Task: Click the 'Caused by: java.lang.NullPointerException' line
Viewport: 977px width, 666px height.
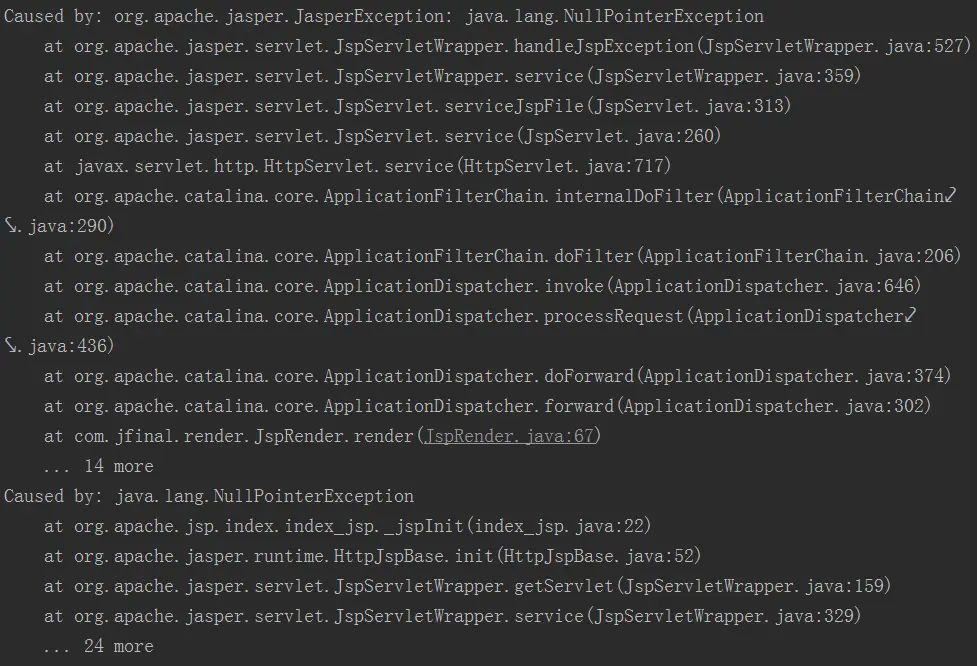Action: (x=209, y=496)
